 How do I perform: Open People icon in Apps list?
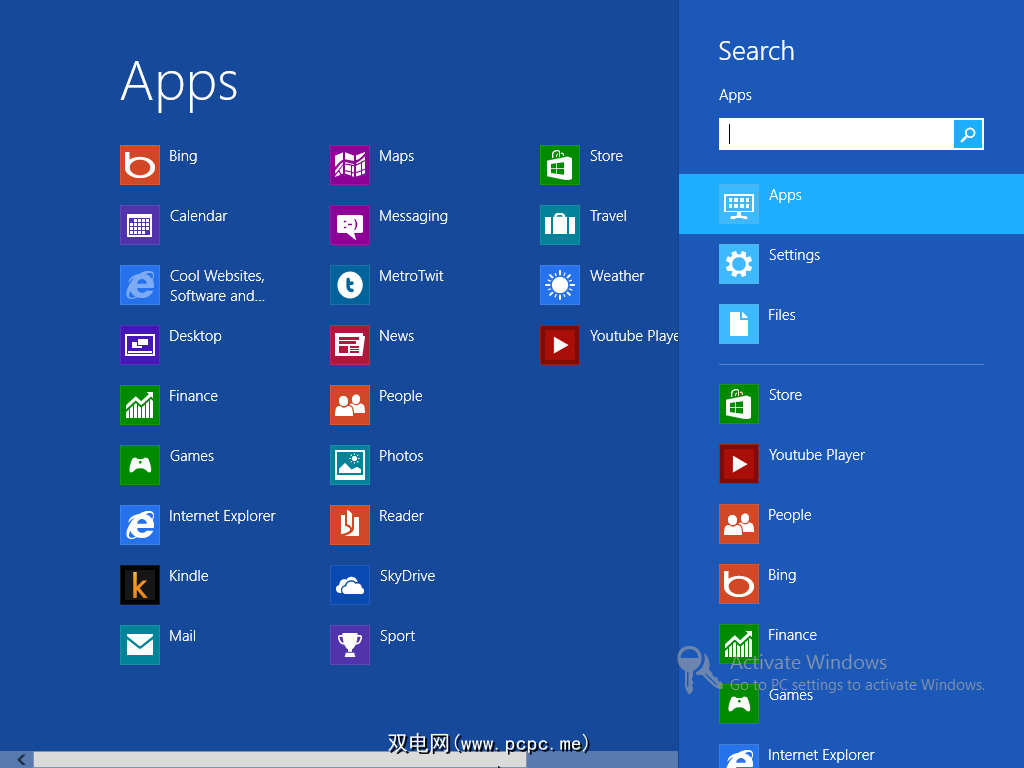coord(350,405)
